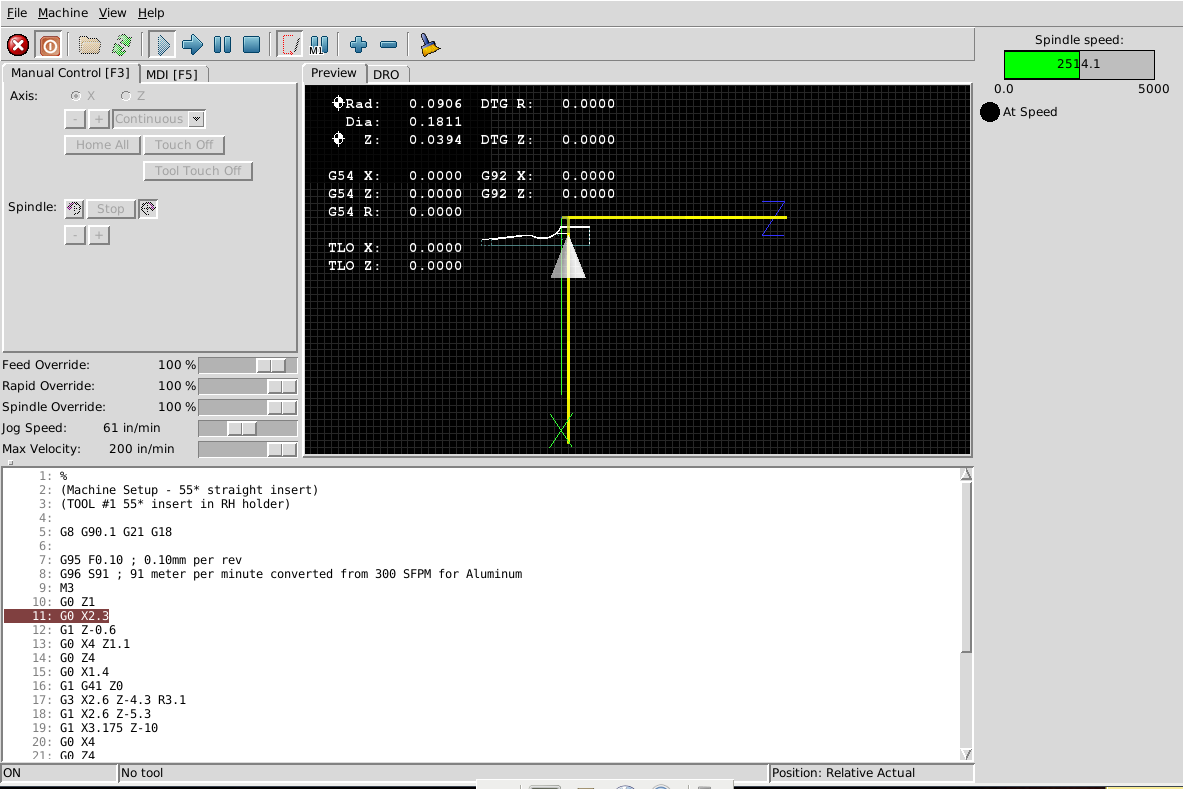
Task: Decrease spindle speed with minus button
Action: [x=75, y=235]
